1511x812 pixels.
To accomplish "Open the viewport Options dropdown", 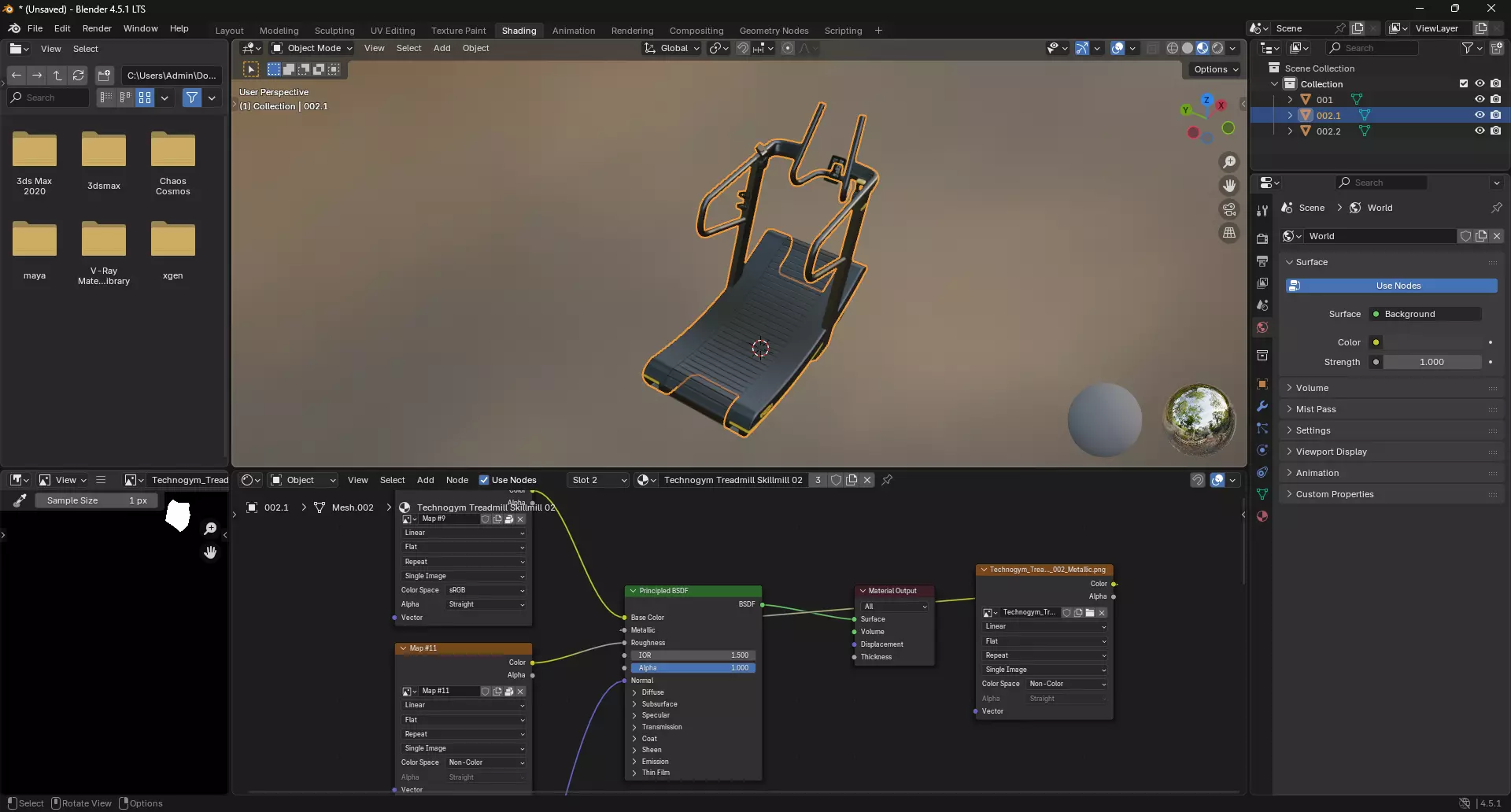I will [1216, 69].
